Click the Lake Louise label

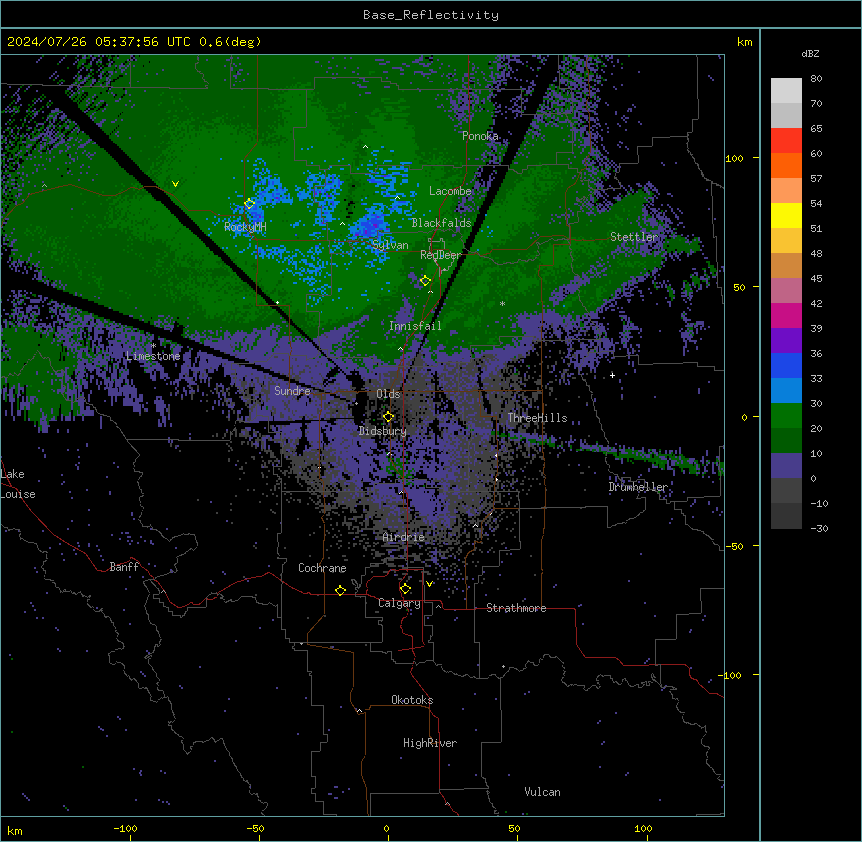pyautogui.click(x=18, y=484)
